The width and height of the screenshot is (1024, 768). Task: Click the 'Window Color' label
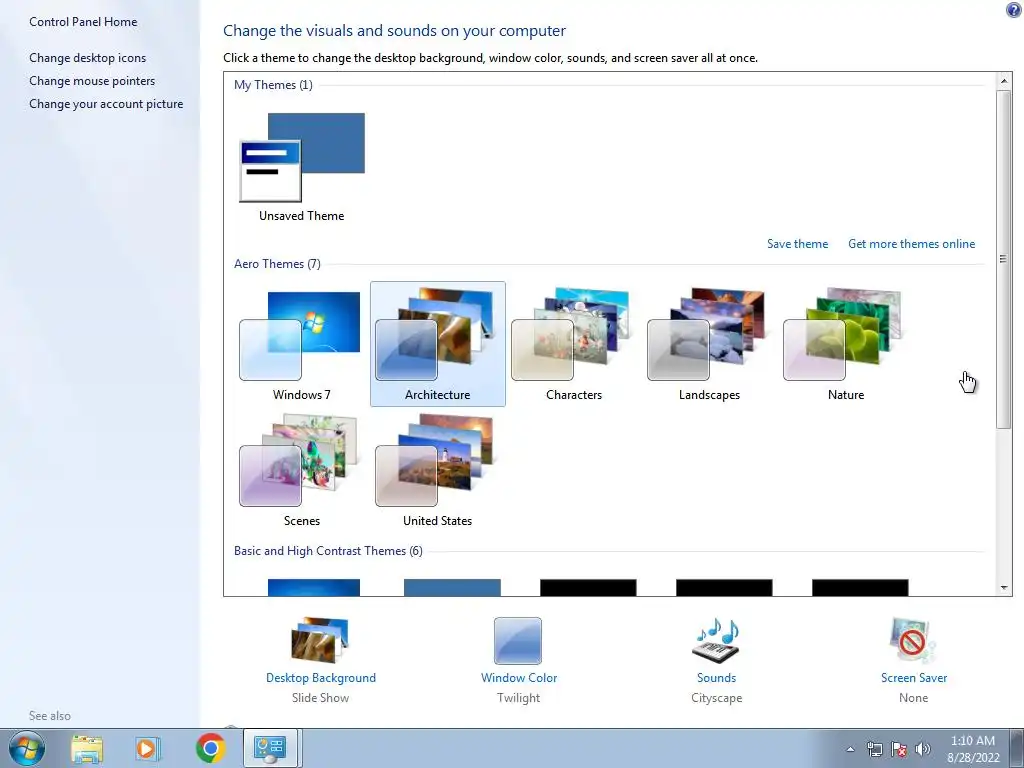[519, 678]
